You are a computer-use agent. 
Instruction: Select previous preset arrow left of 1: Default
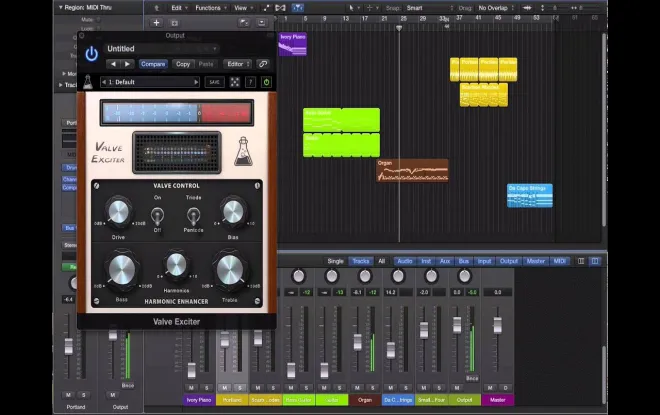[x=104, y=82]
